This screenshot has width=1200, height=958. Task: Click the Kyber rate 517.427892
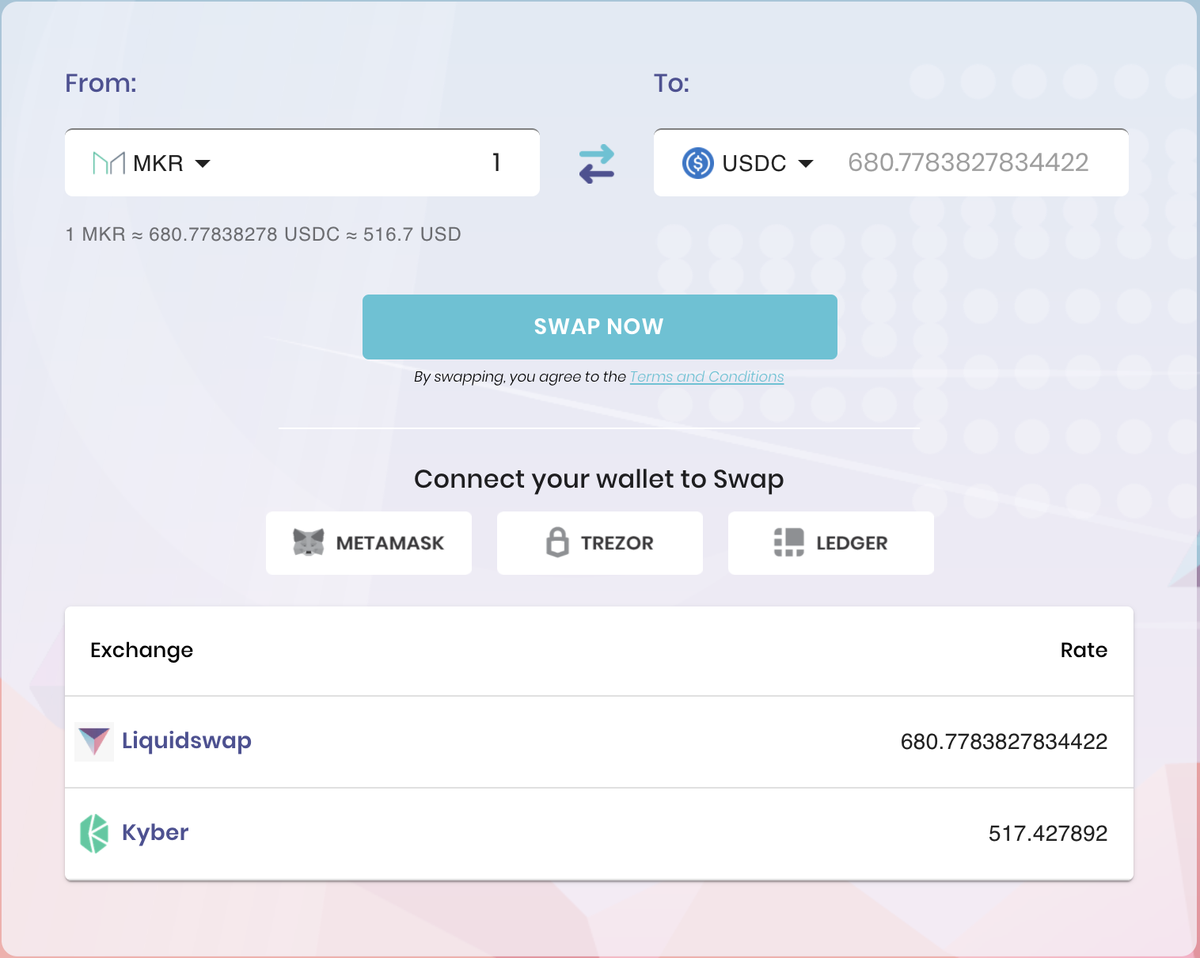[1048, 834]
